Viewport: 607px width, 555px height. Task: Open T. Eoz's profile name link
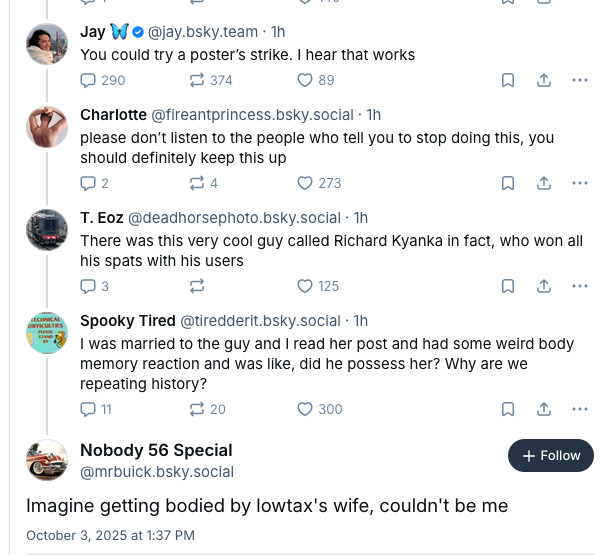point(101,217)
